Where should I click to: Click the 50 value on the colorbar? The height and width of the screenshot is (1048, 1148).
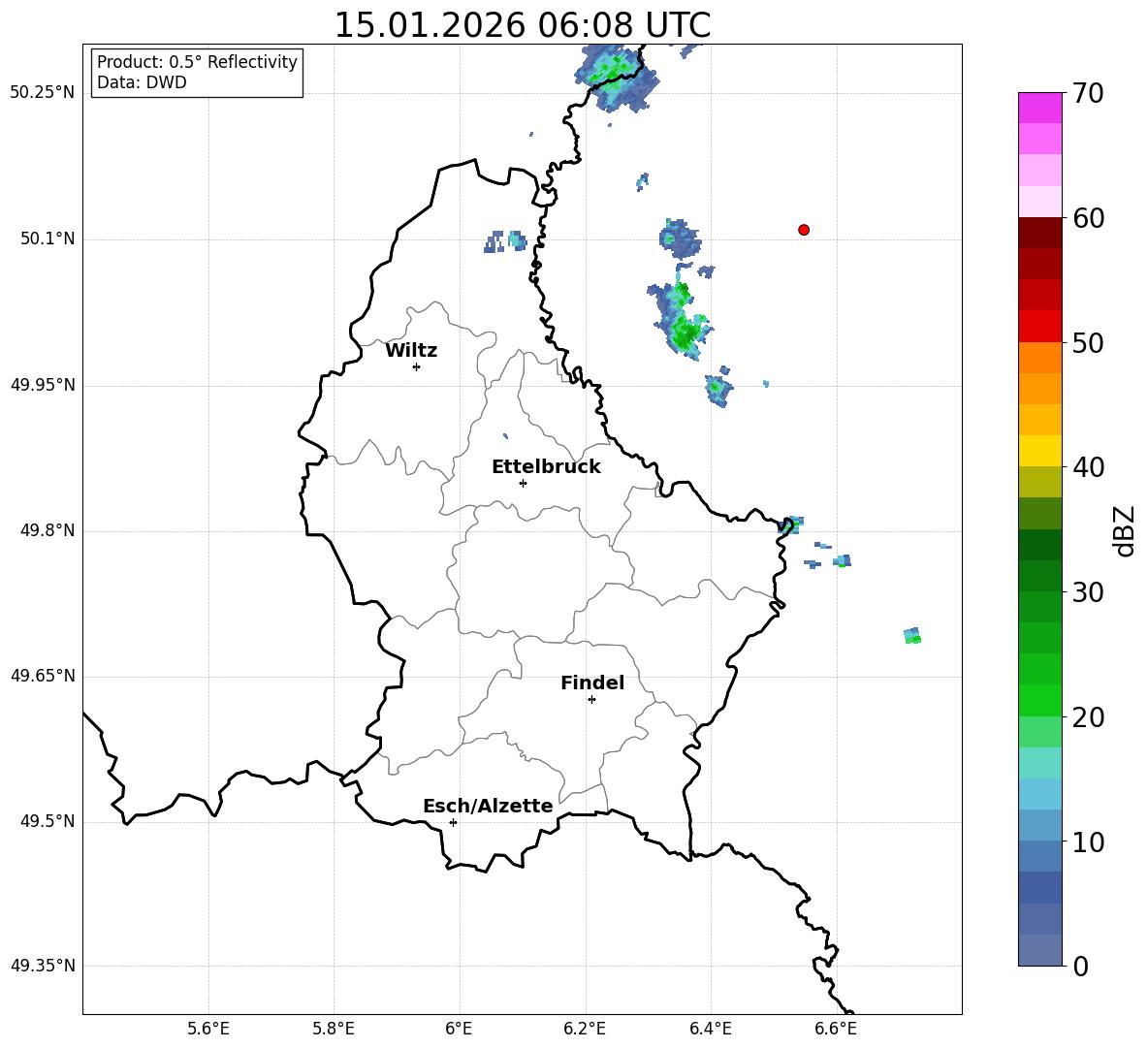[1088, 342]
